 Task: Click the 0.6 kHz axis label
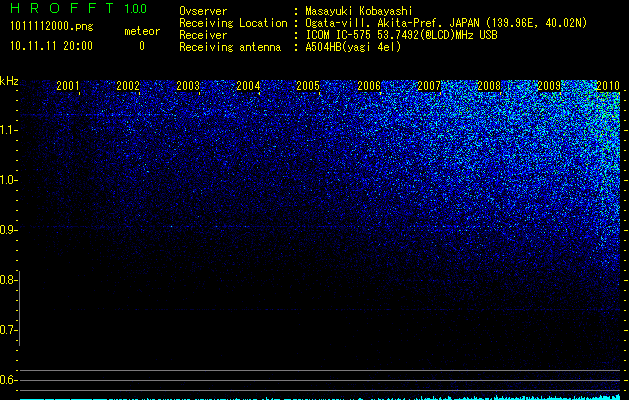8,380
